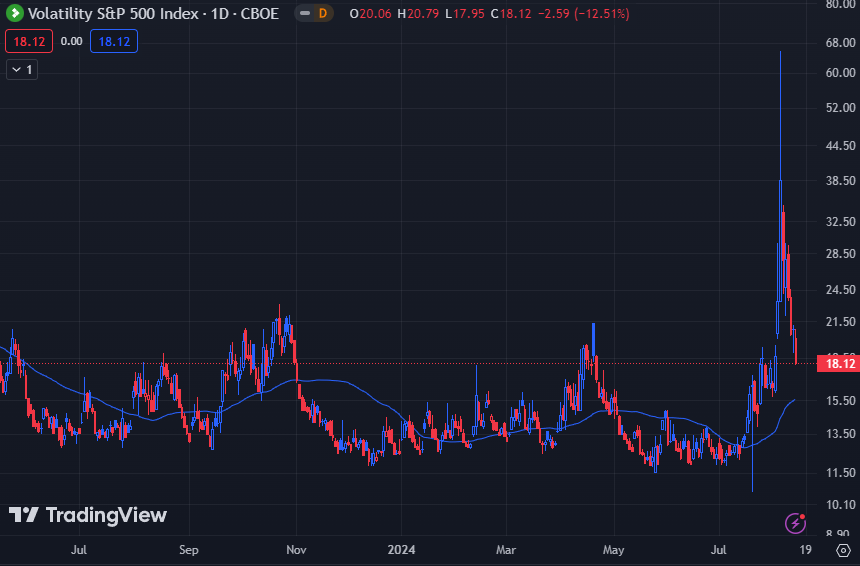Click the 44.50 price axis label
860x566 pixels.
pos(841,145)
